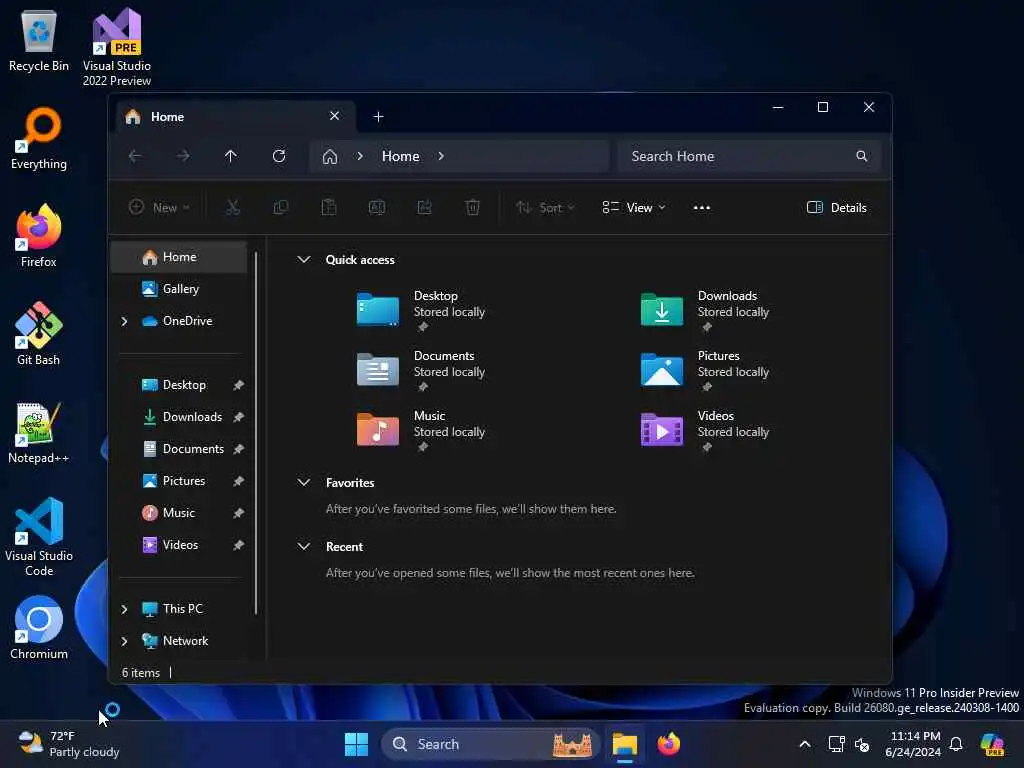Select the Recycle Bin desktop icon
Image resolution: width=1024 pixels, height=768 pixels.
[x=39, y=40]
